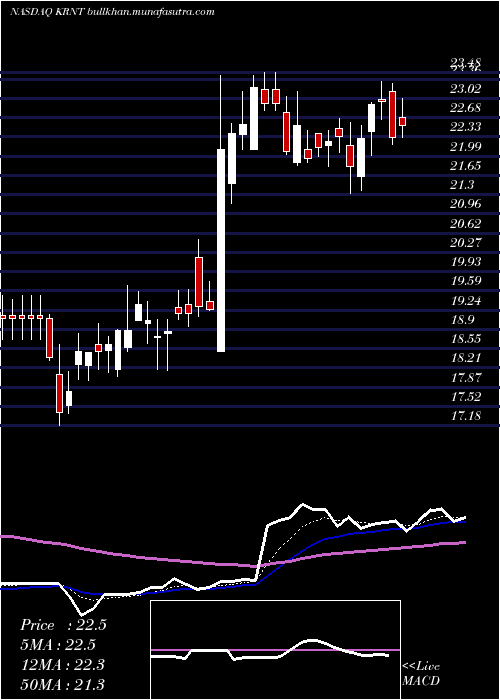Click the 20.96 price axis label
Viewport: 500px width, 700px height.
[466, 204]
